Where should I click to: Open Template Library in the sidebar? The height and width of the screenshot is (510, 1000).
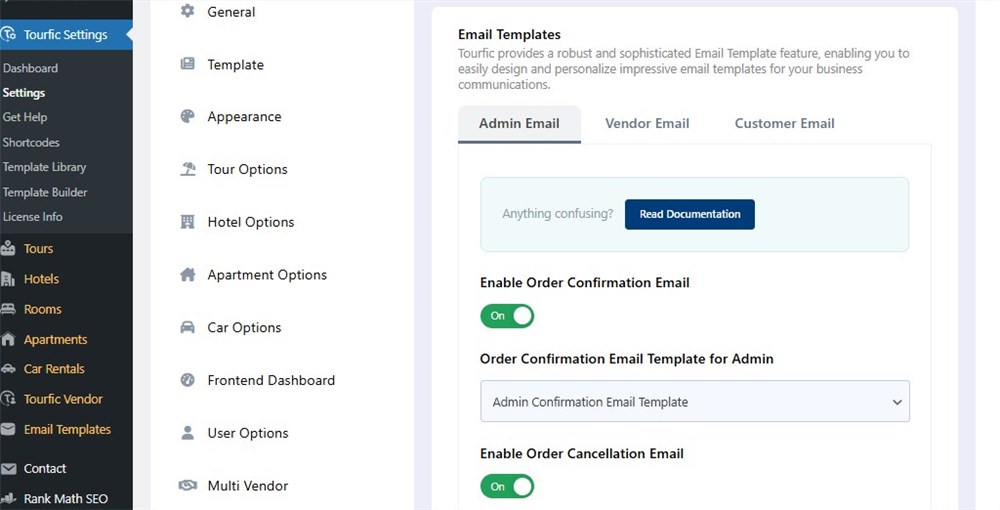point(45,167)
